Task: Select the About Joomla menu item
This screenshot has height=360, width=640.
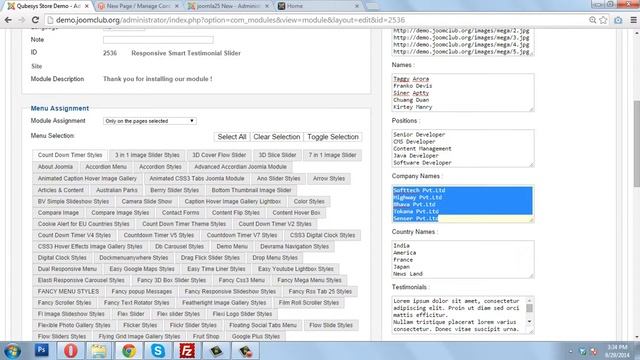Action: click(55, 167)
